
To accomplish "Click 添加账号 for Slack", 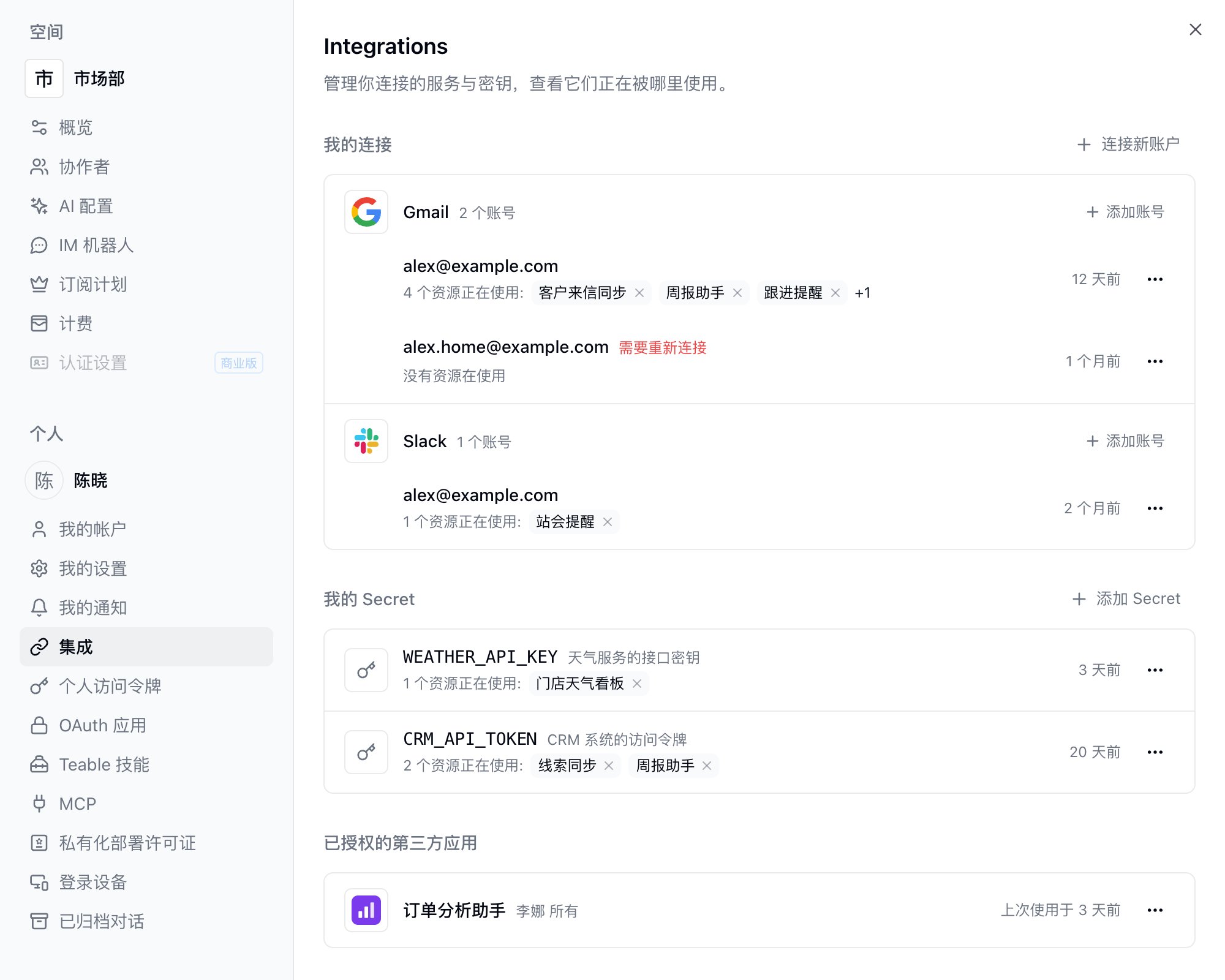I will click(x=1125, y=441).
